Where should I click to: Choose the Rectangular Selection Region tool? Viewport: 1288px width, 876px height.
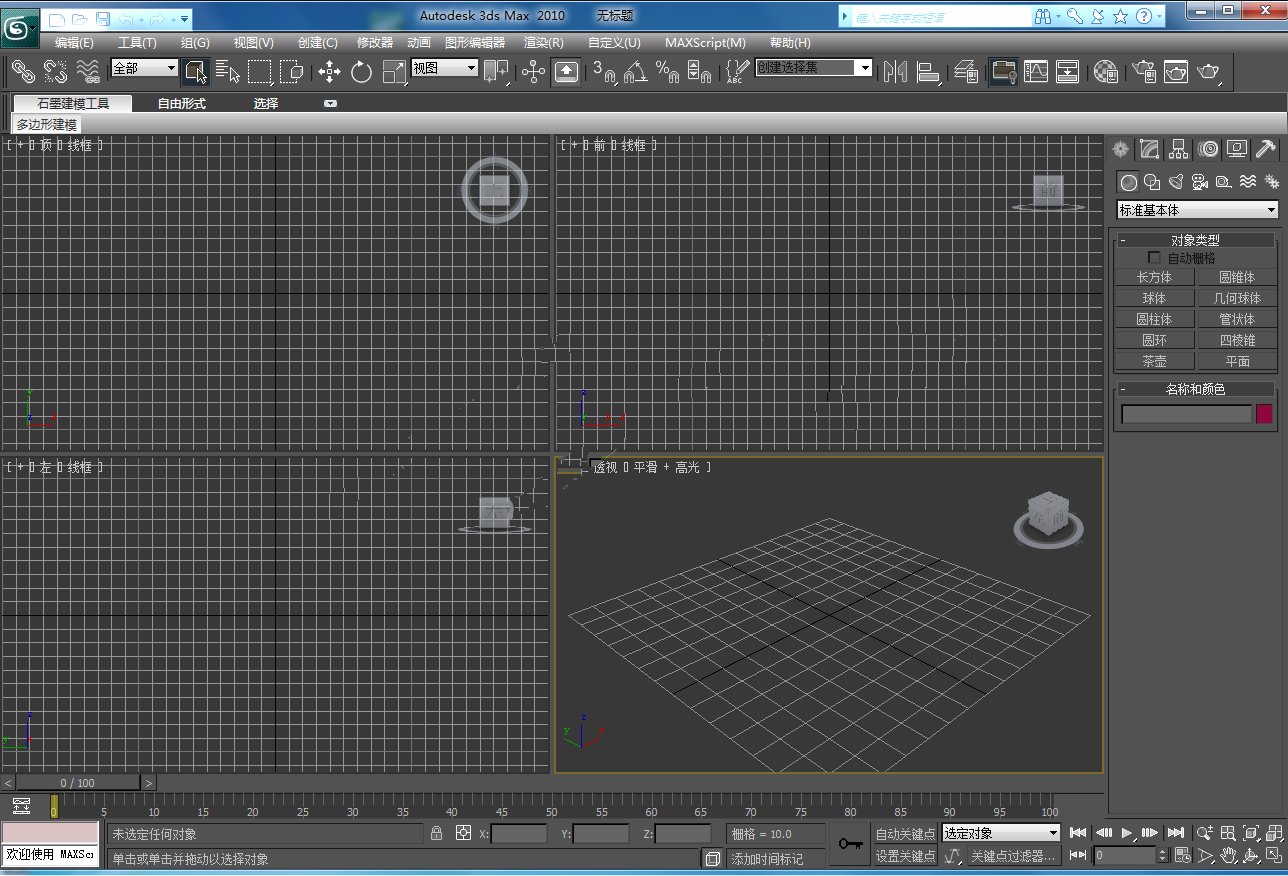click(260, 71)
